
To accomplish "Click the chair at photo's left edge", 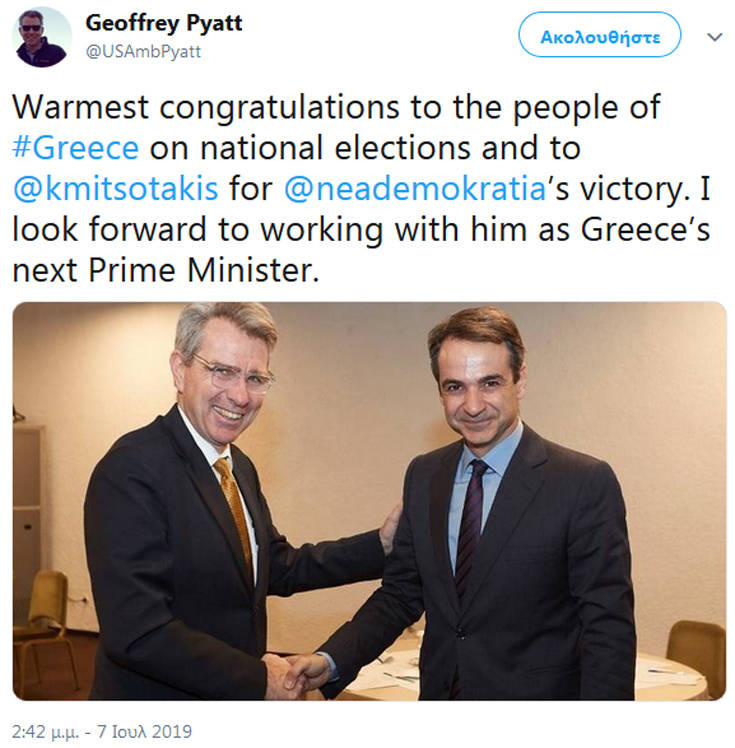I will [x=40, y=620].
